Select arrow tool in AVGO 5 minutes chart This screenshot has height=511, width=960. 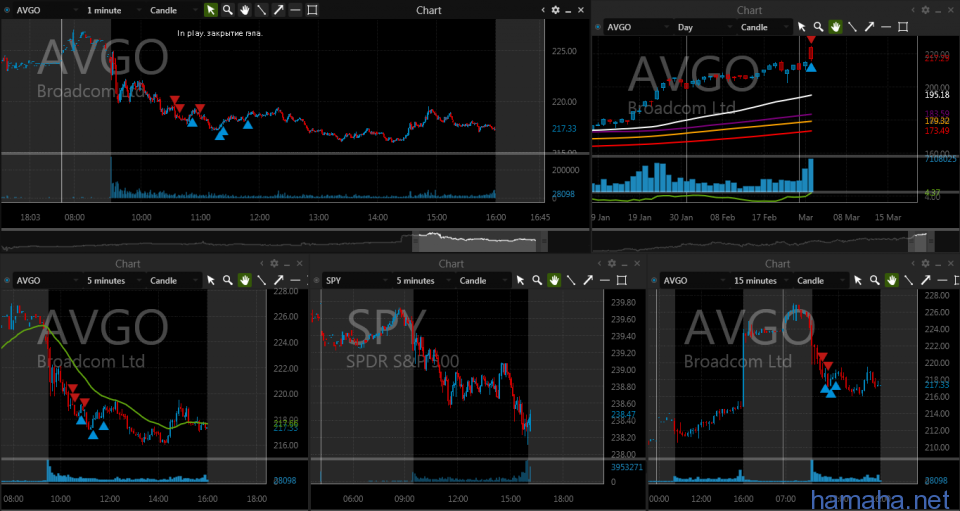coord(279,280)
